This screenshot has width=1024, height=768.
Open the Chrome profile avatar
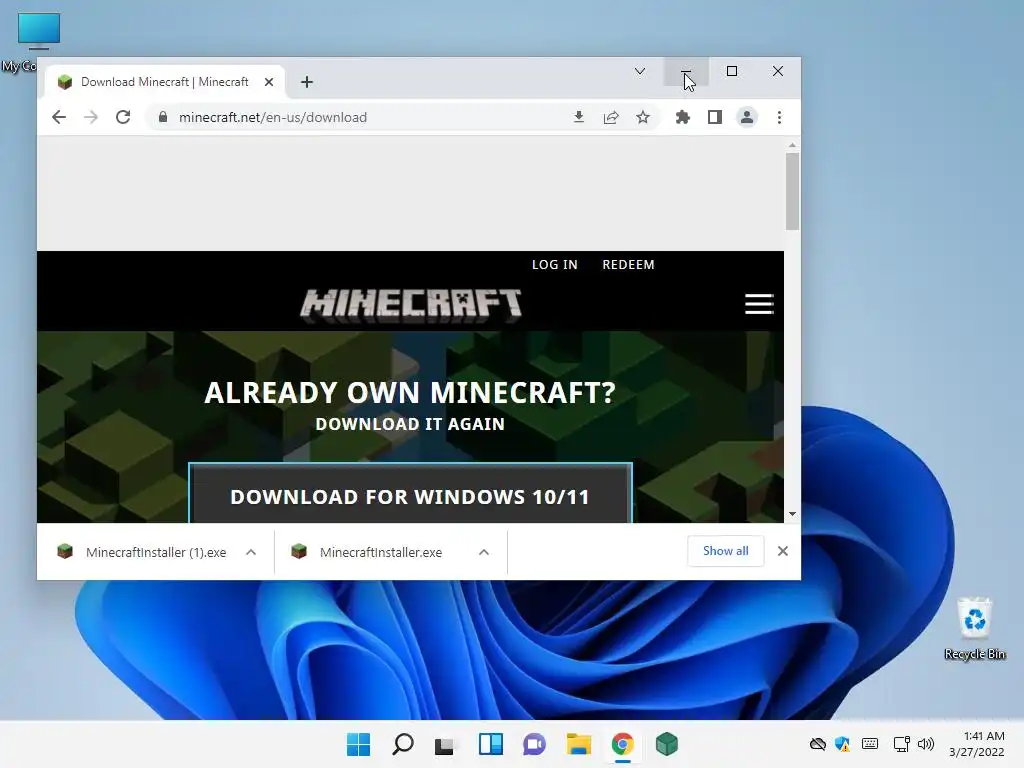pos(746,118)
